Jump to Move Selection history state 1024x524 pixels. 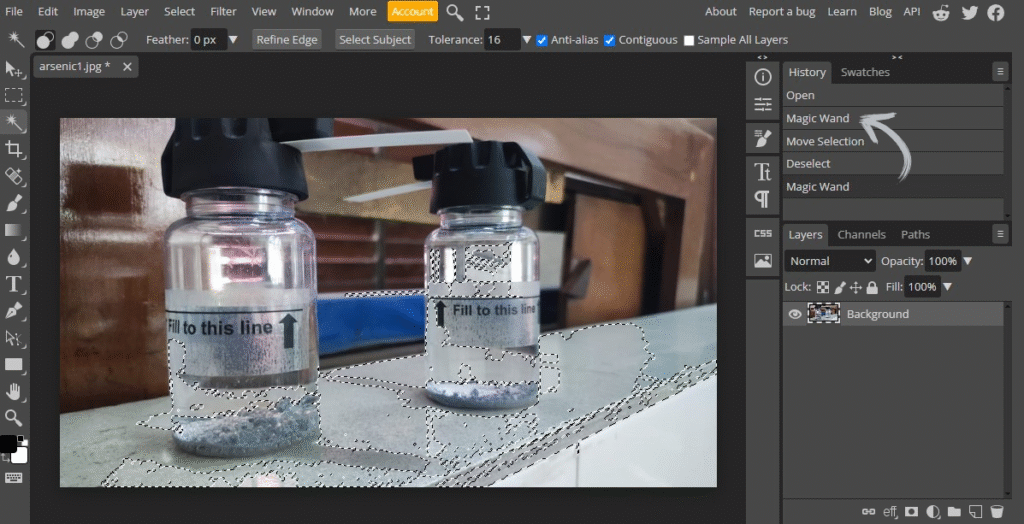coord(824,141)
